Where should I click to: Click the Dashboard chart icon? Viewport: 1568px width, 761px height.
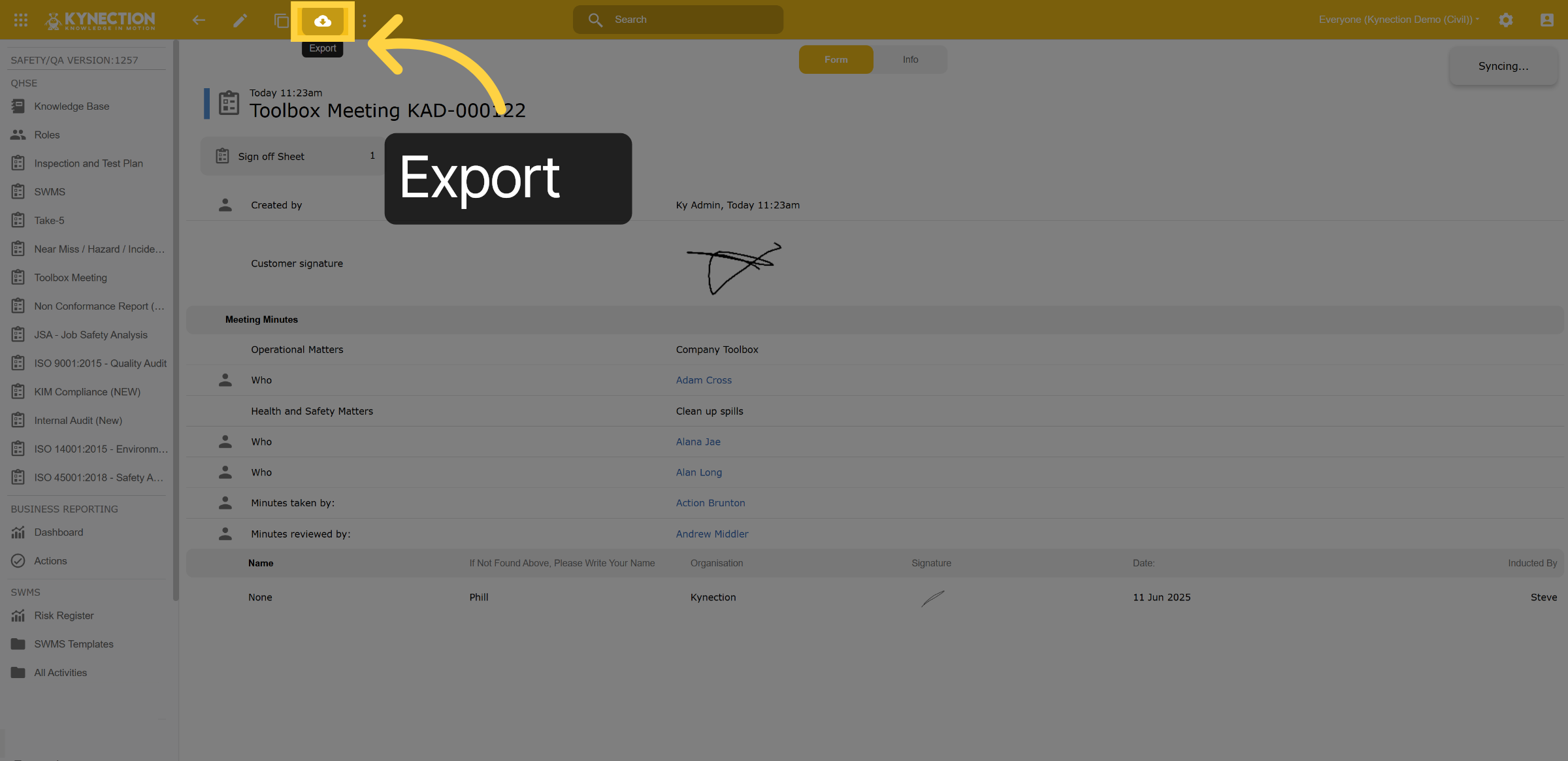[x=18, y=532]
